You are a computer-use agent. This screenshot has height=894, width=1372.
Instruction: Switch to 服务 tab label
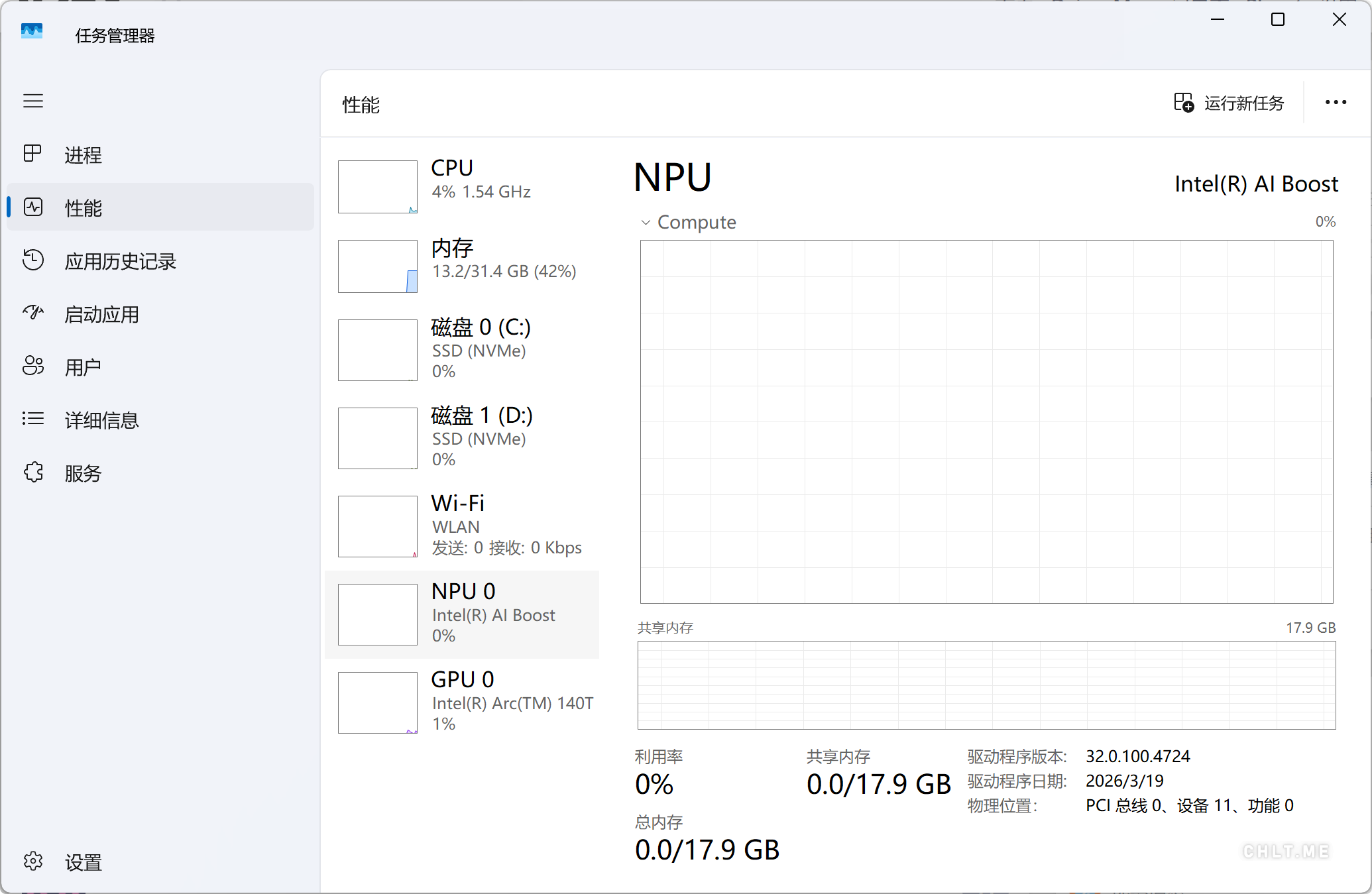point(83,473)
